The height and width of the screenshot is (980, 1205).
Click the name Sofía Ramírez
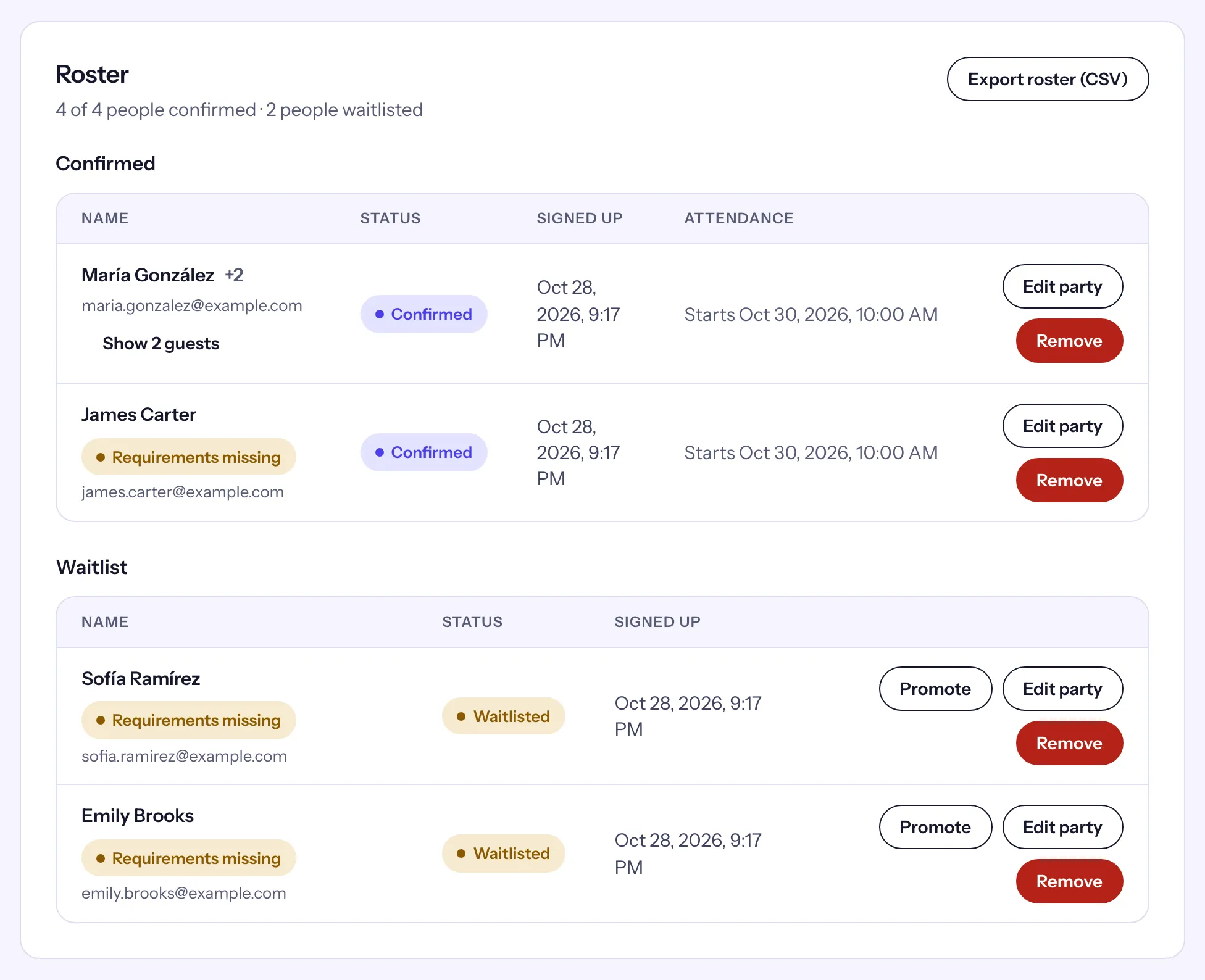coord(141,678)
